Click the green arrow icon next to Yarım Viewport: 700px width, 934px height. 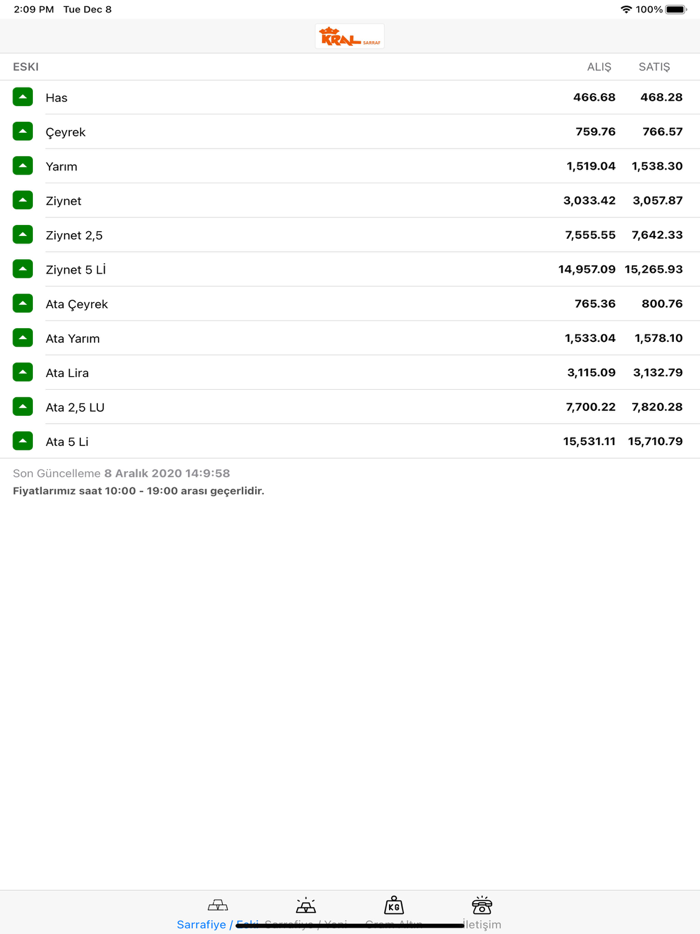[x=23, y=166]
